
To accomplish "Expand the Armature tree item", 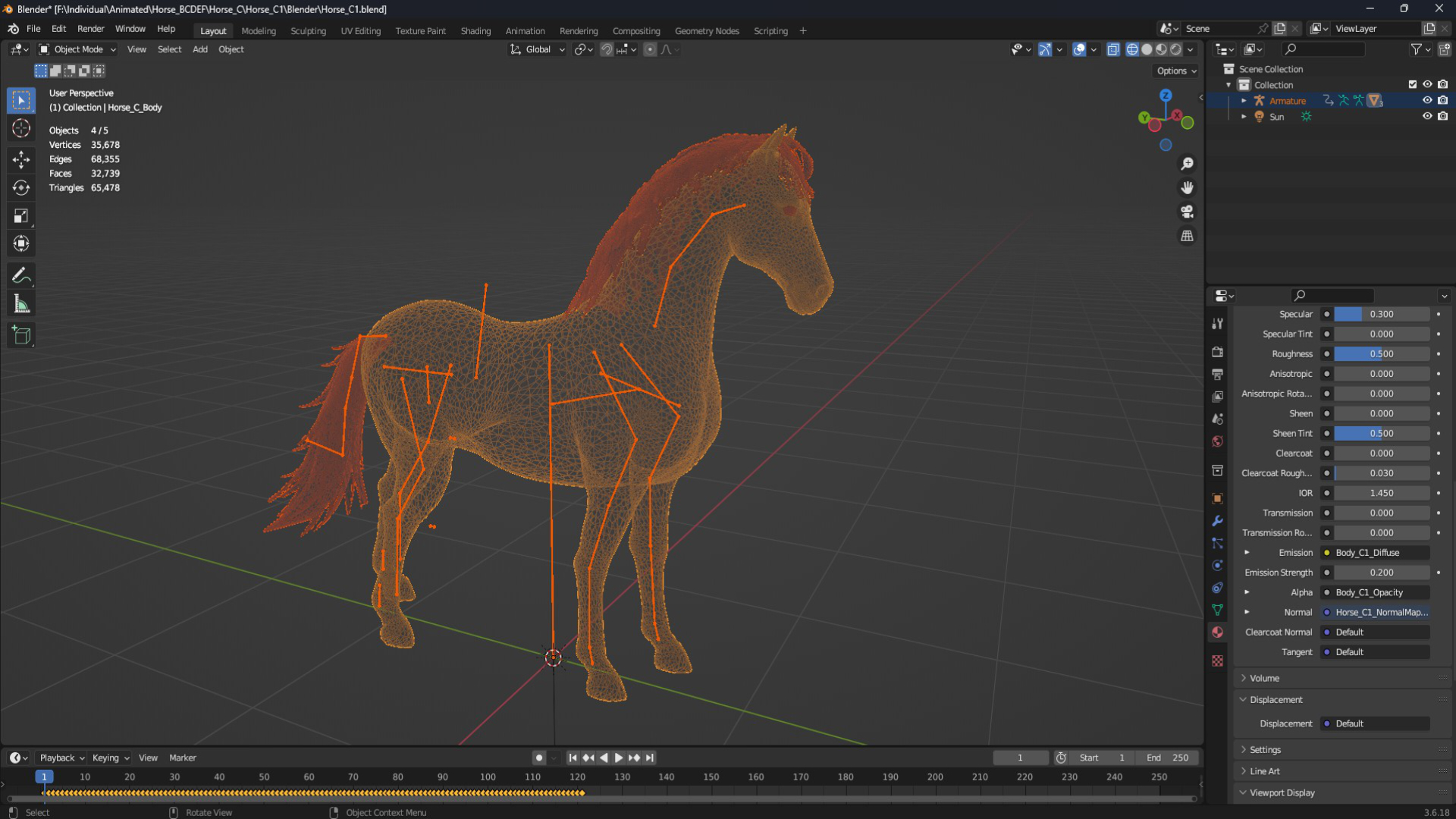I will pos(1244,100).
